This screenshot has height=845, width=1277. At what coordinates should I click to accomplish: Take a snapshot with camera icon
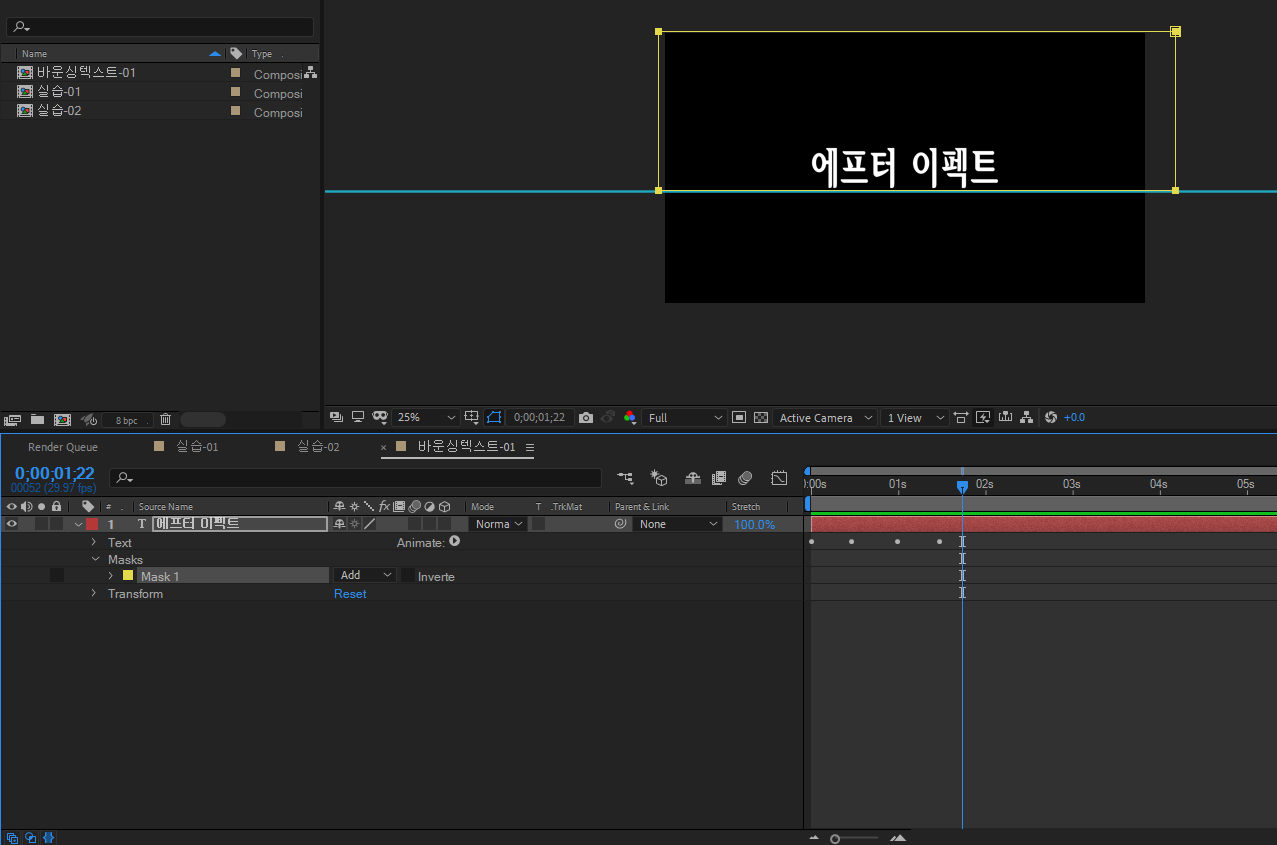(x=586, y=418)
